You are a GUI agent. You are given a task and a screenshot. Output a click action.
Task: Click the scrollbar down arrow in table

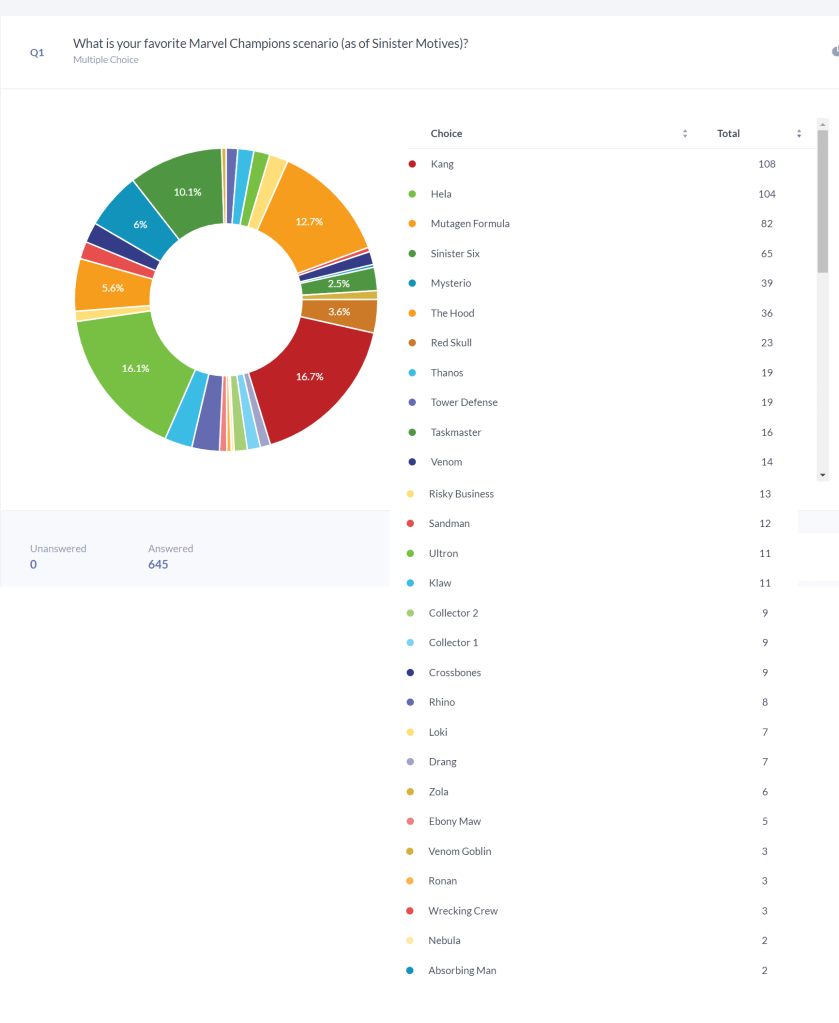click(x=823, y=475)
